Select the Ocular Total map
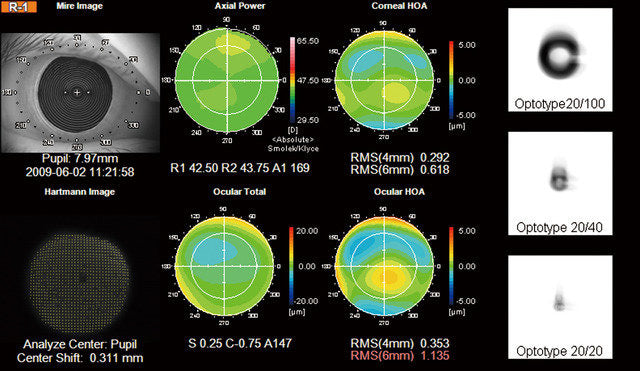This screenshot has height=371, width=640. click(x=224, y=266)
